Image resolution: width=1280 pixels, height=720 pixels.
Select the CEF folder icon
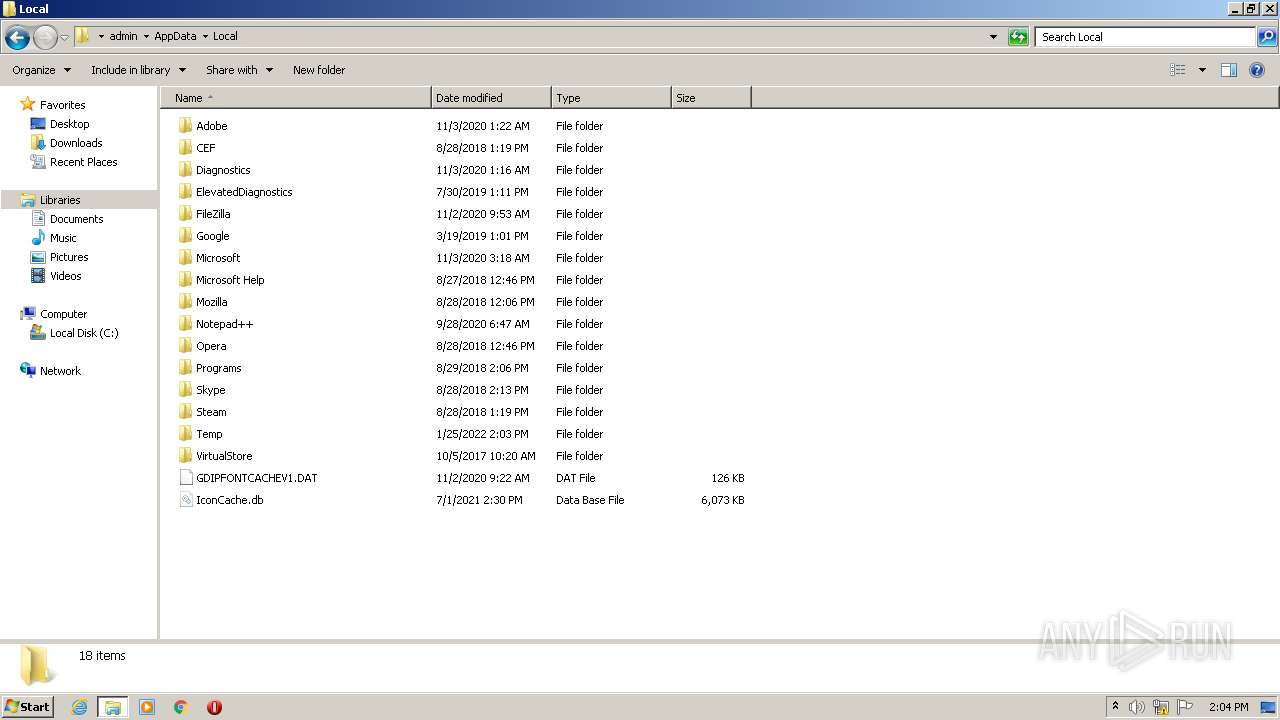pyautogui.click(x=185, y=148)
